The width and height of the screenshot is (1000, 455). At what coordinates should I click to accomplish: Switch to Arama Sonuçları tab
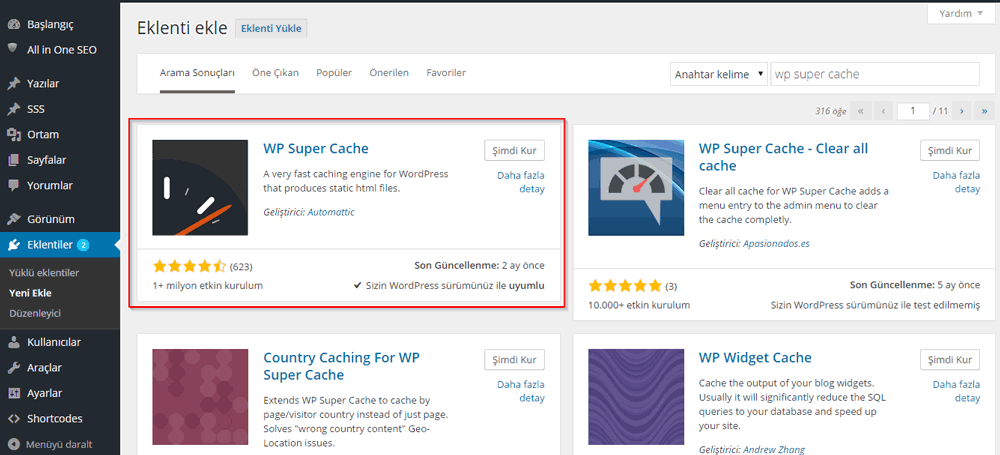197,73
